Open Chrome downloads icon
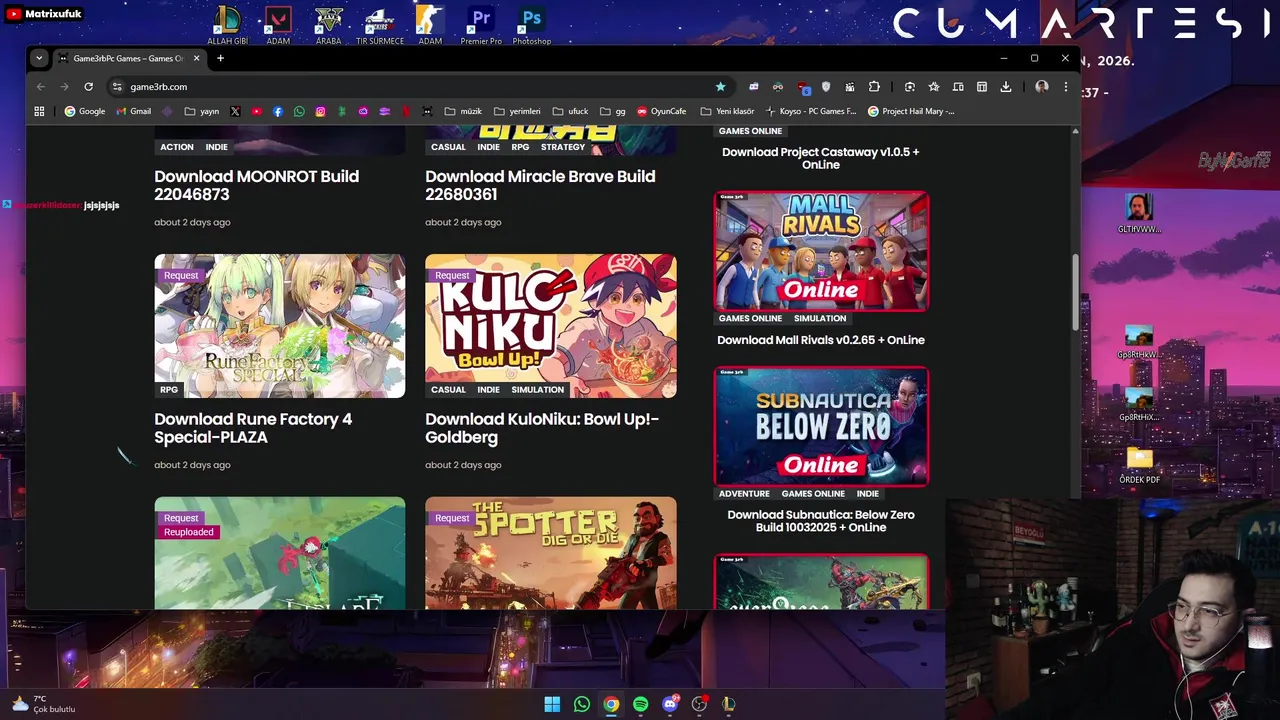Viewport: 1280px width, 720px height. [1005, 87]
